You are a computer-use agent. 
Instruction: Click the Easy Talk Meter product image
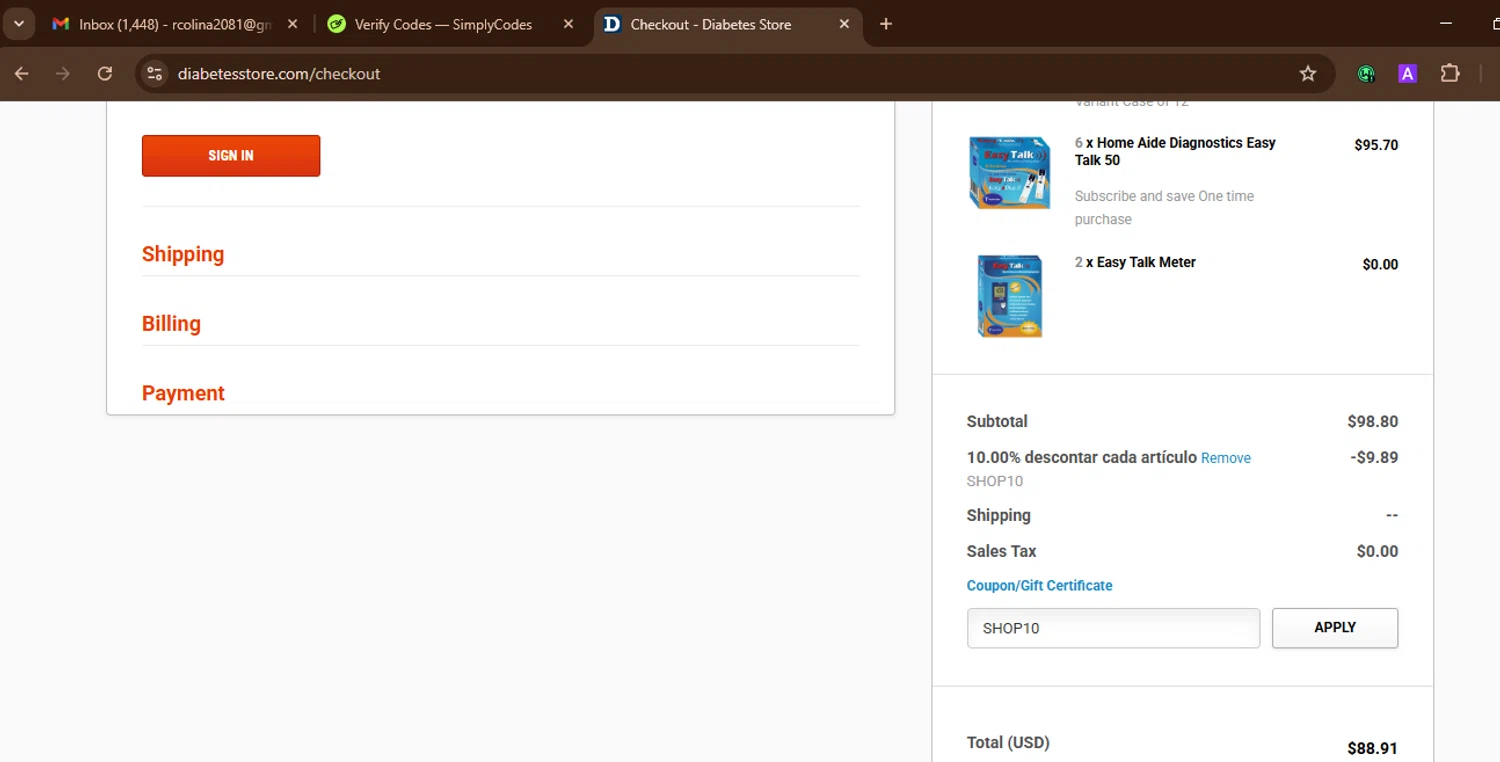coord(1010,296)
